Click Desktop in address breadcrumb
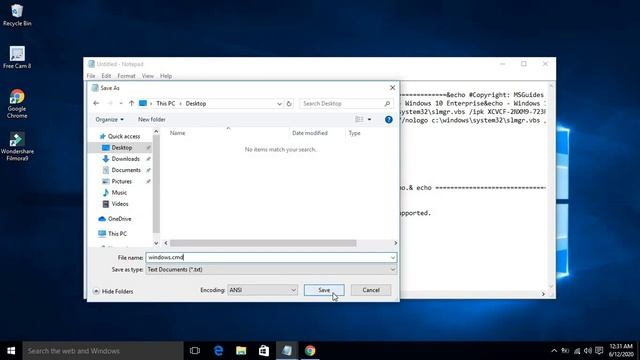Image resolution: width=640 pixels, height=360 pixels. [x=196, y=104]
